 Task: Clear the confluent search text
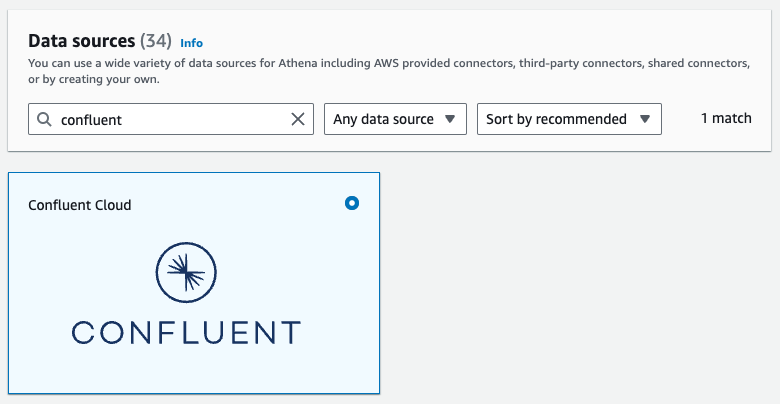click(x=297, y=119)
